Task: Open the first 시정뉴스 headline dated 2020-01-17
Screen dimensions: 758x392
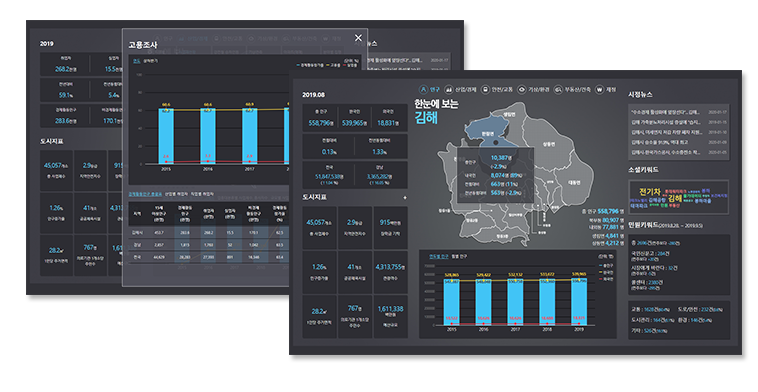Action: (x=679, y=112)
